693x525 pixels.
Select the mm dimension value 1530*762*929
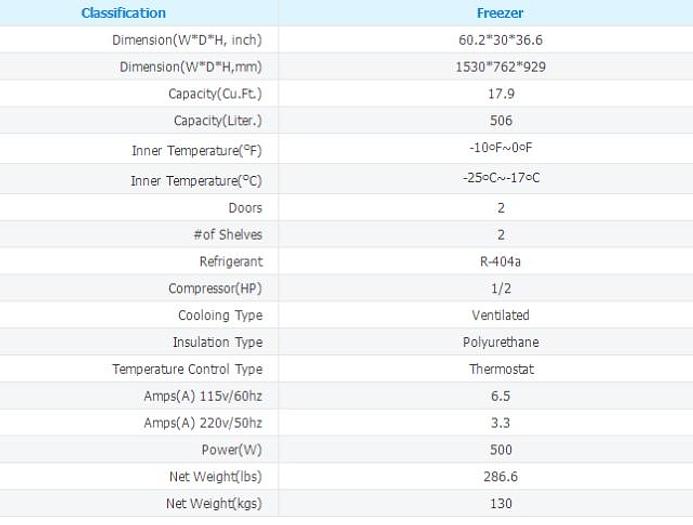click(501, 67)
